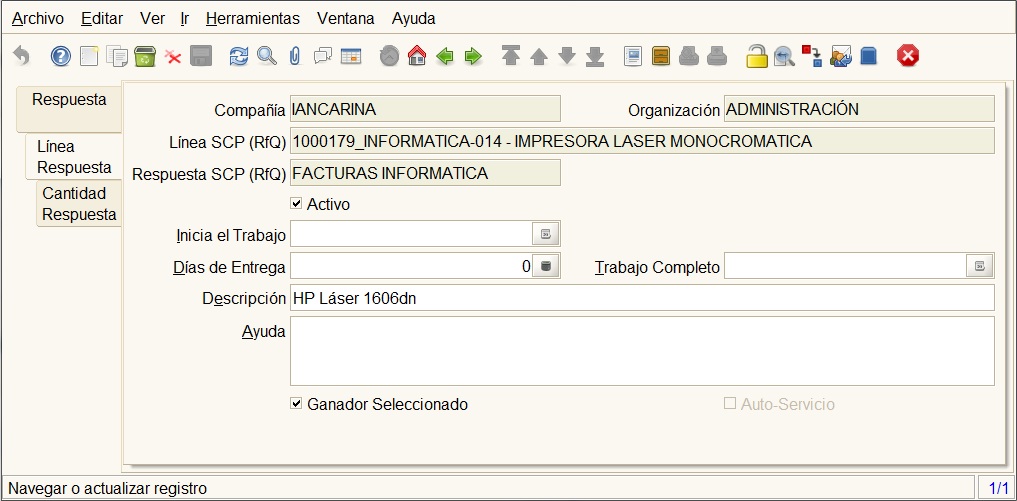Viewport: 1017px width, 501px height.
Task: Open the Chat speech bubbles icon
Action: (322, 56)
